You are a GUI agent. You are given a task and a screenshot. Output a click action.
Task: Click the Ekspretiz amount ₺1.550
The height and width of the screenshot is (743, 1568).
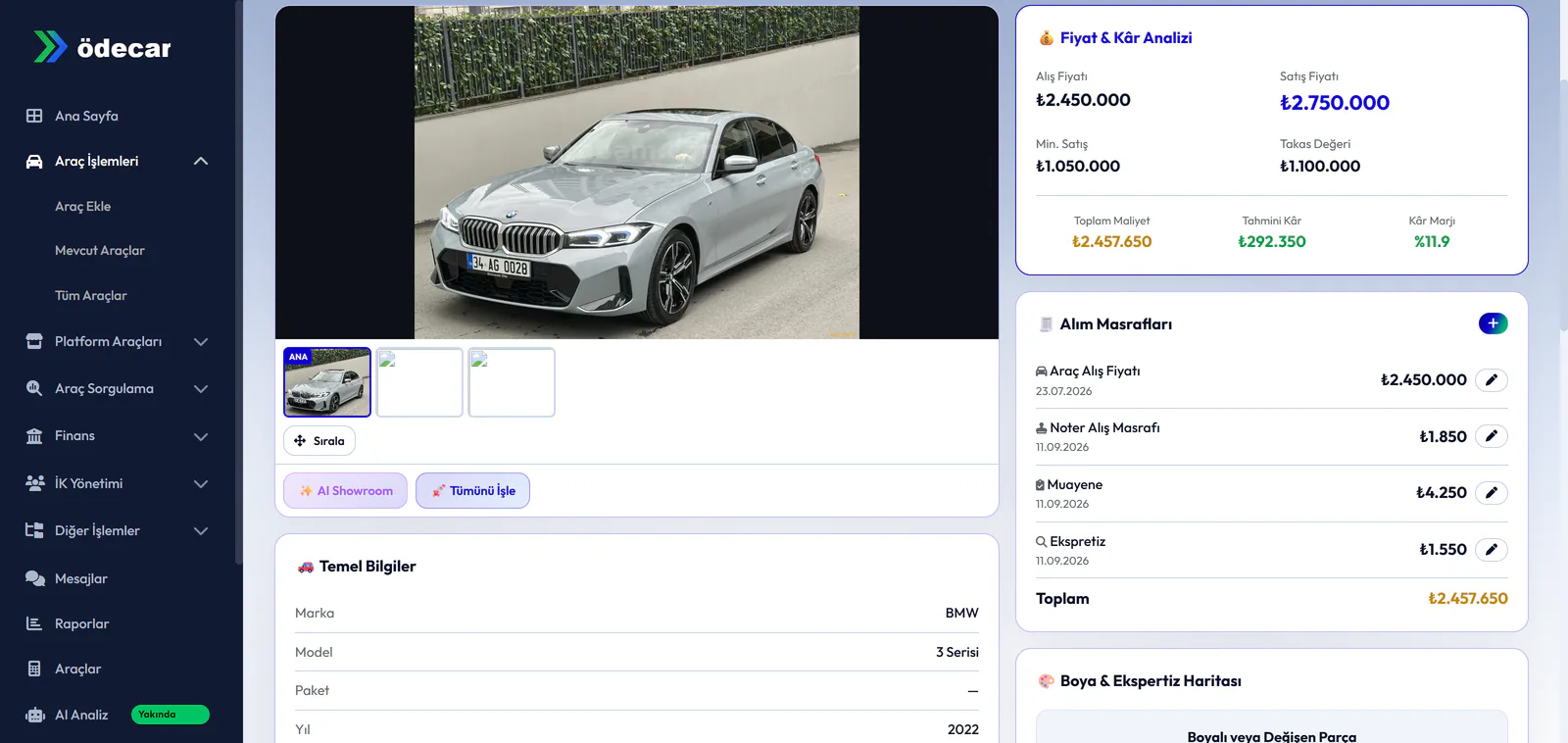pos(1444,550)
